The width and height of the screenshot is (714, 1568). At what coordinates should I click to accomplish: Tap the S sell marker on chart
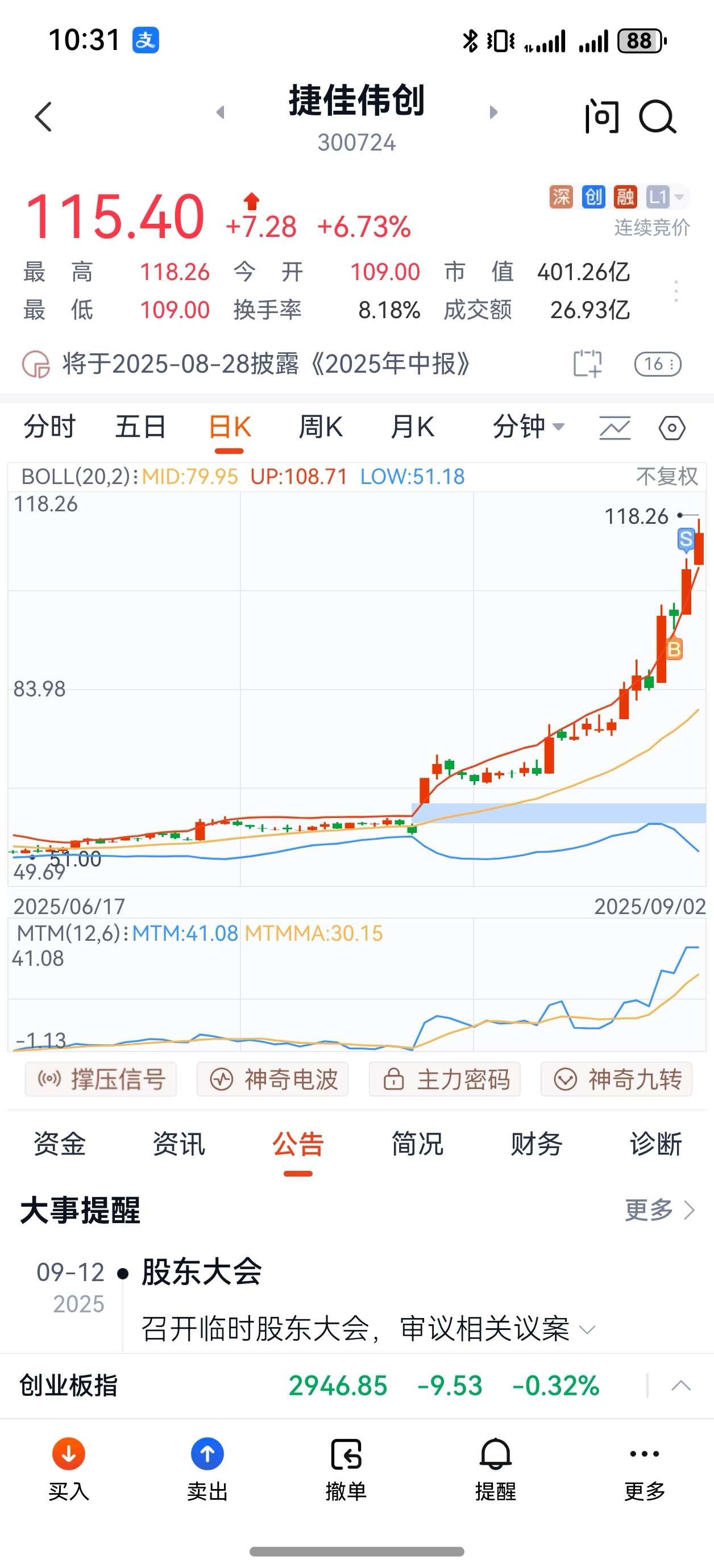686,539
